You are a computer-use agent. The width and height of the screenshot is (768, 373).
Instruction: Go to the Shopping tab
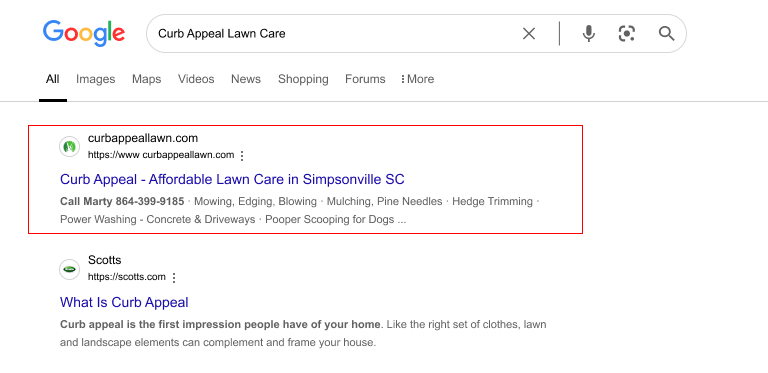coord(303,79)
